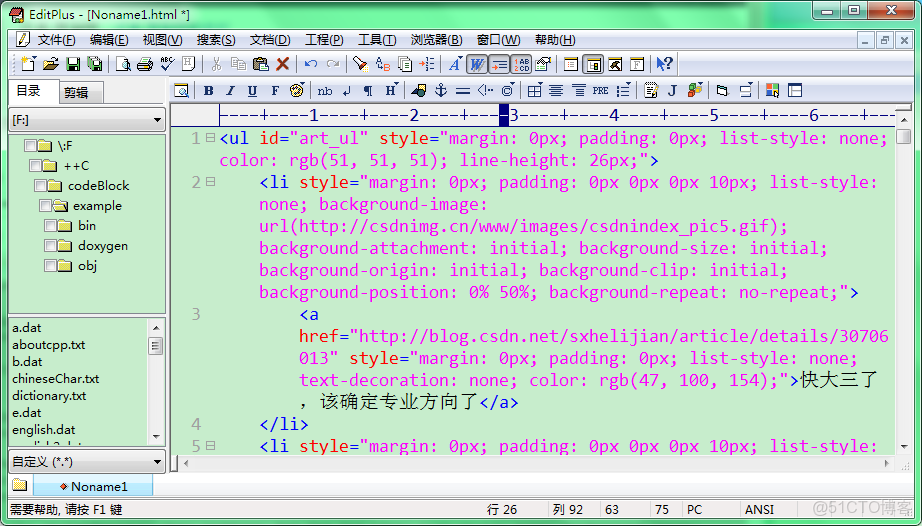Open the 浏览器(B) menu

coord(436,40)
